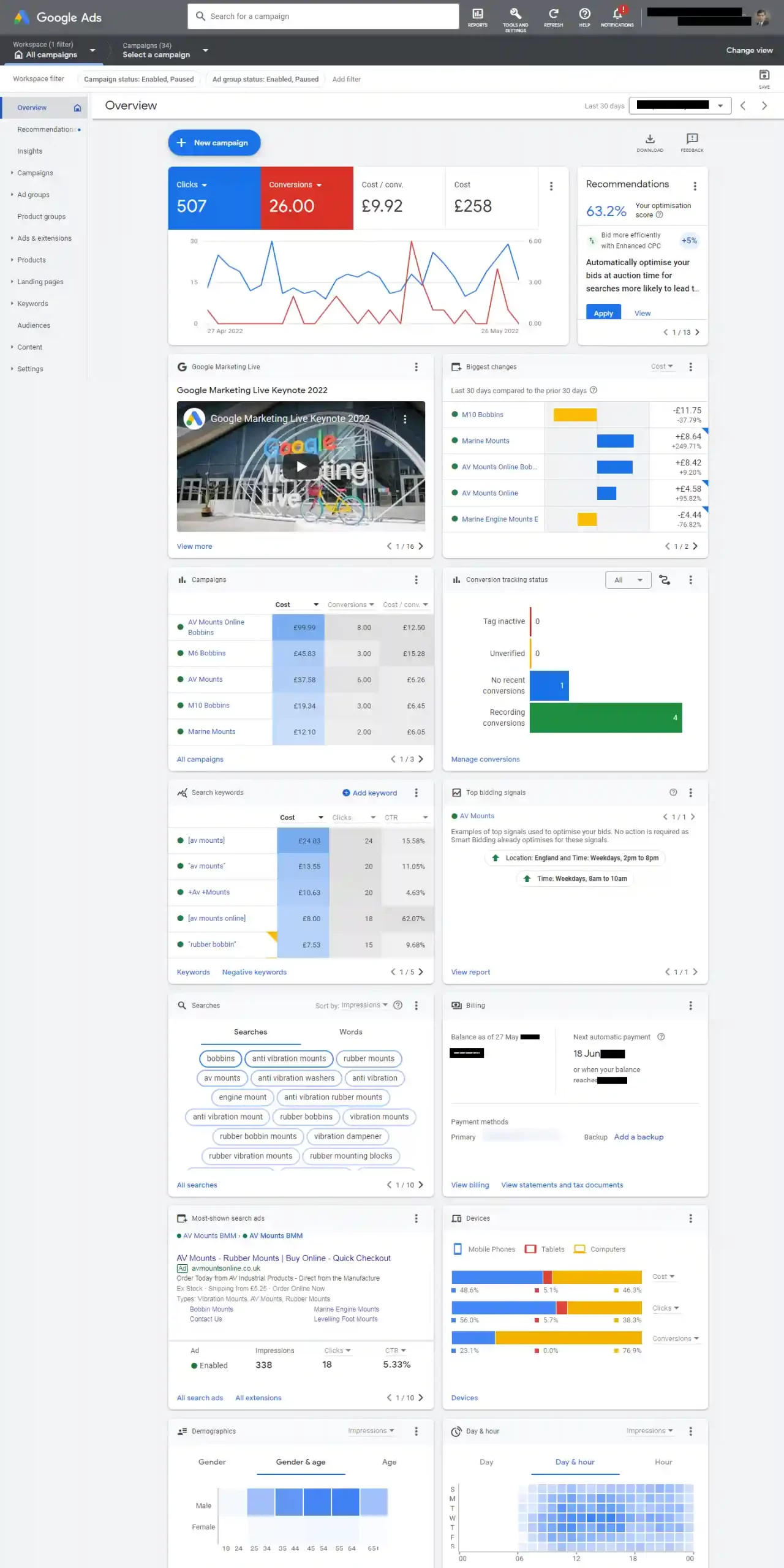The height and width of the screenshot is (1568, 784).
Task: Click yellow M10 Bobbins change bar
Action: (575, 415)
